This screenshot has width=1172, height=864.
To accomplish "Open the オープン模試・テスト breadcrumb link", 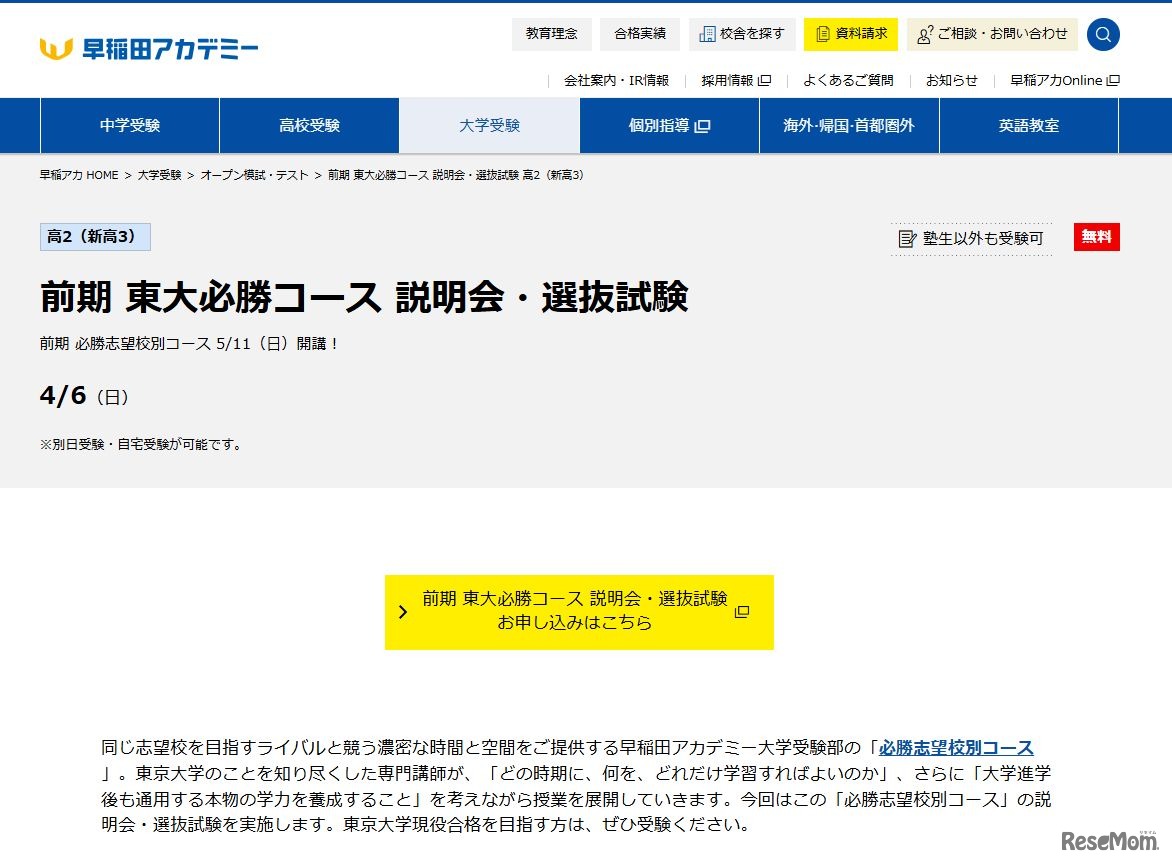I will pos(254,173).
